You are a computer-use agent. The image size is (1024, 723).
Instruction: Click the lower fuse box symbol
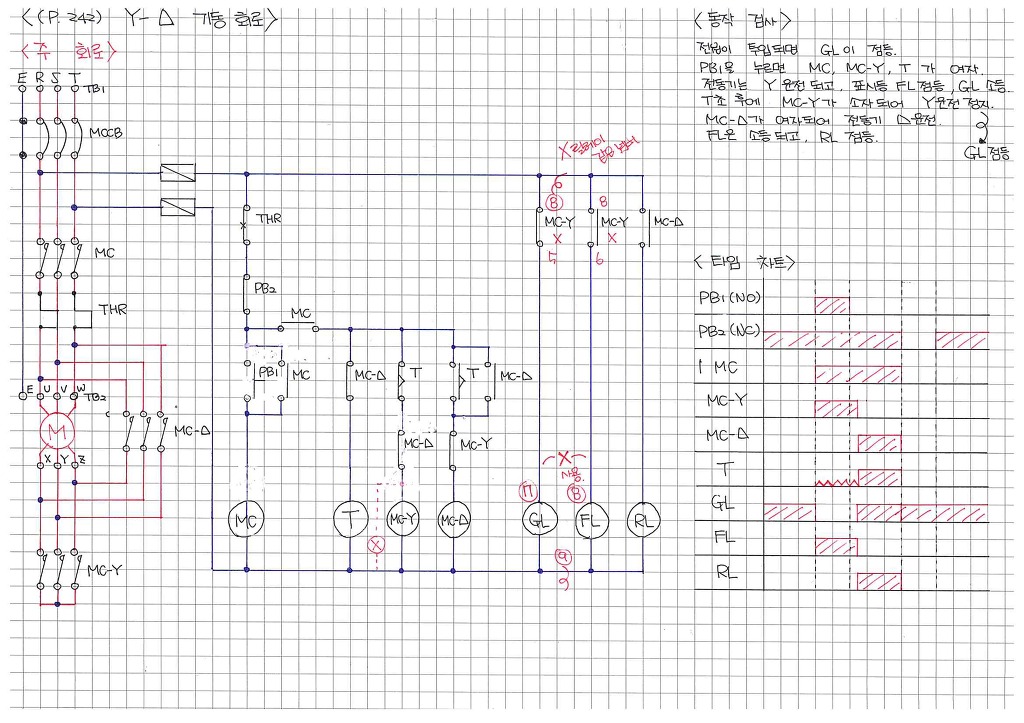pos(178,208)
